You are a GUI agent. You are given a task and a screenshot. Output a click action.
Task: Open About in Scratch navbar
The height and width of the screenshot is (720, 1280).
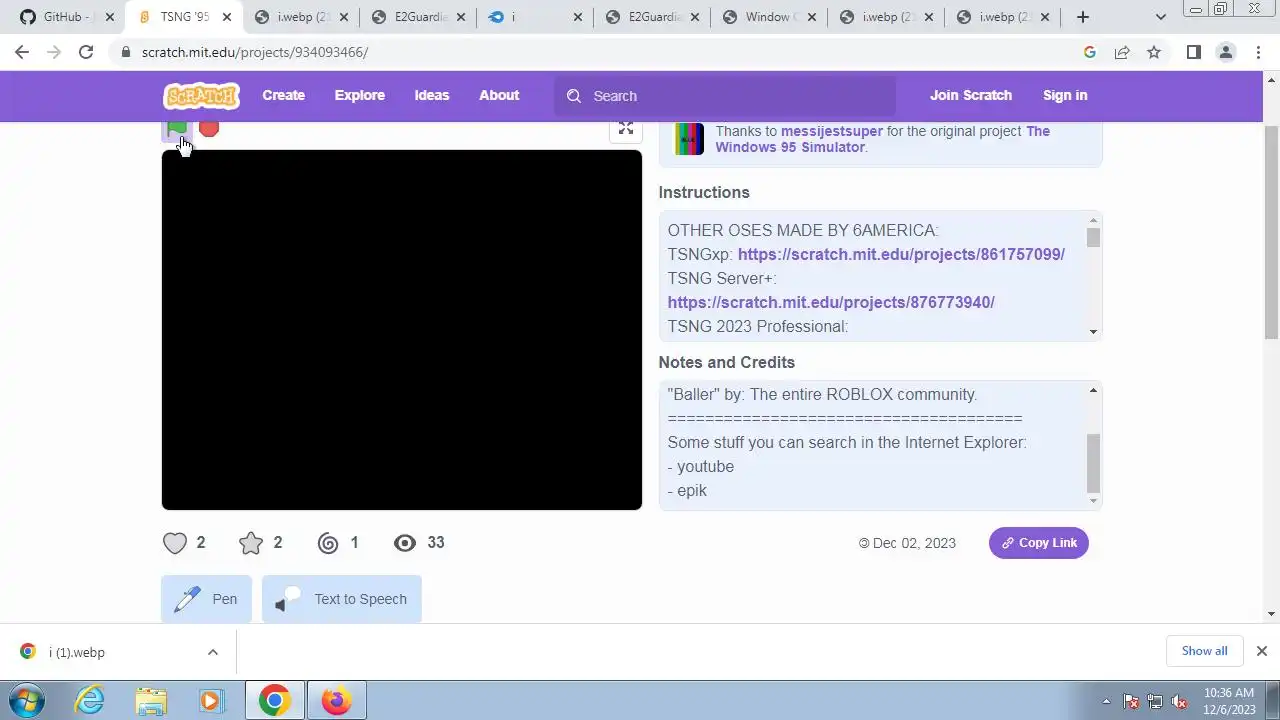[499, 95]
